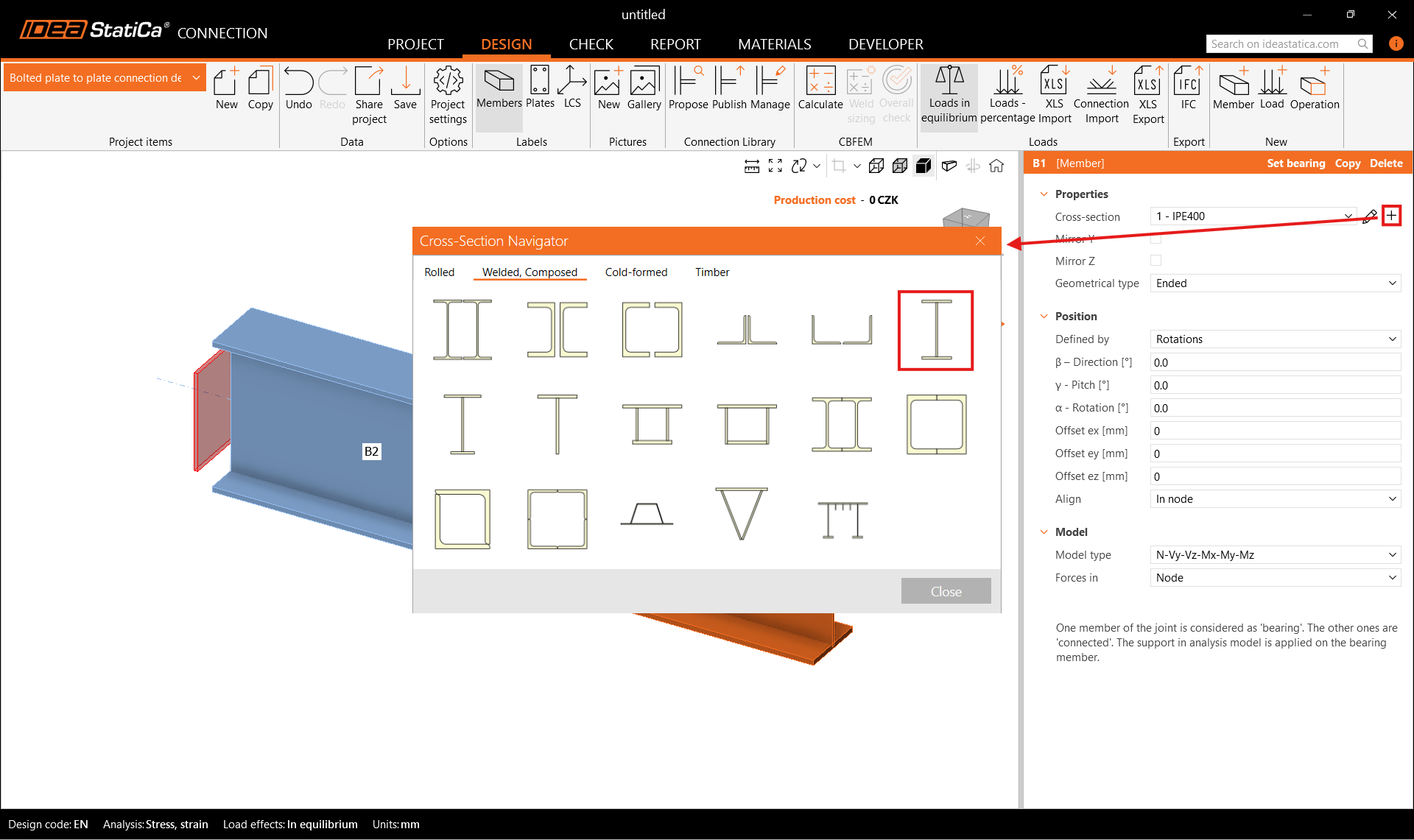Click Set bearing link
1414x840 pixels.
[1295, 163]
